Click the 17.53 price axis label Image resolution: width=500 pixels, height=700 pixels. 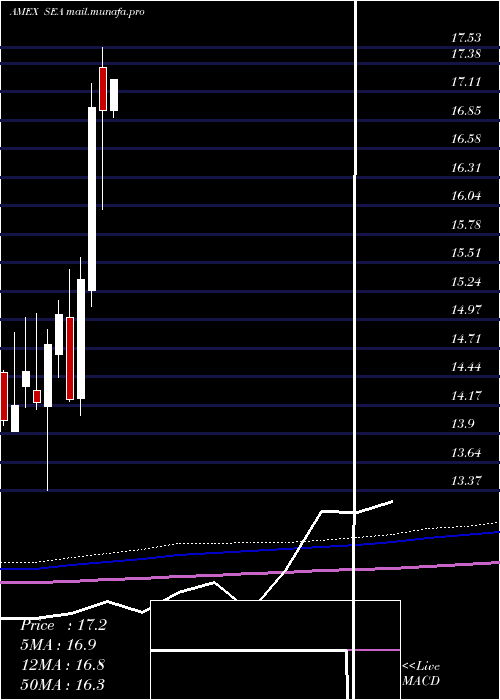click(466, 37)
